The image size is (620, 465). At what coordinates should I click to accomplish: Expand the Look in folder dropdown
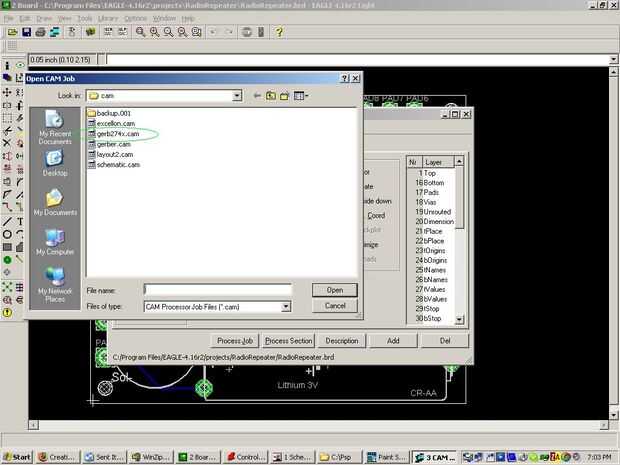[x=237, y=96]
